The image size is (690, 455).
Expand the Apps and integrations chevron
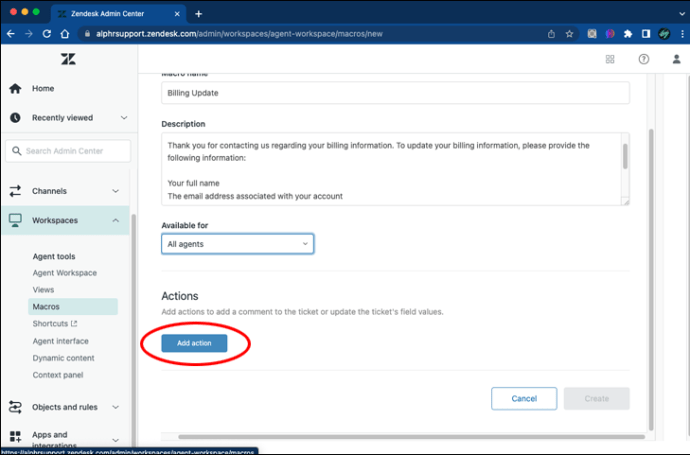point(115,440)
